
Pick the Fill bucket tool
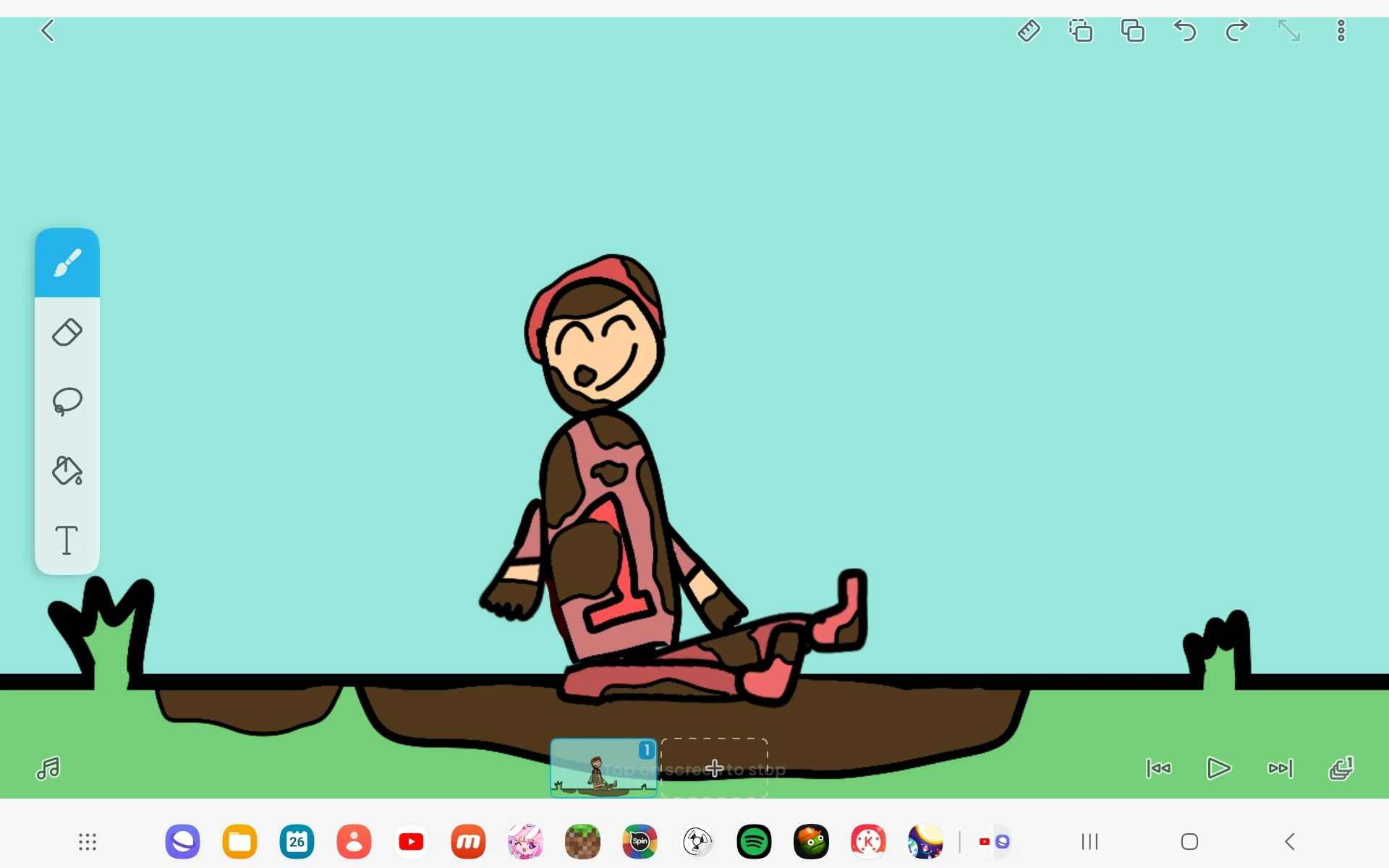coord(67,471)
